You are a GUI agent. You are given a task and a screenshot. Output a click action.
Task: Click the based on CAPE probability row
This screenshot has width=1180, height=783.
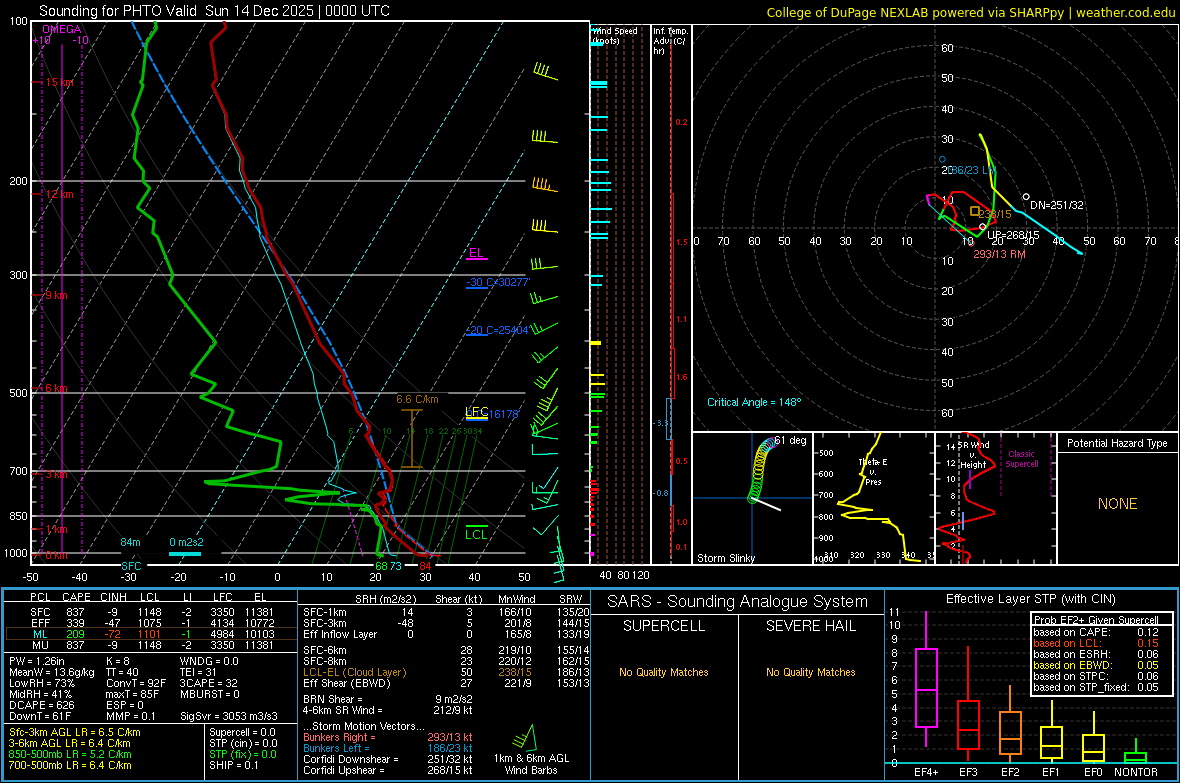[x=1096, y=632]
